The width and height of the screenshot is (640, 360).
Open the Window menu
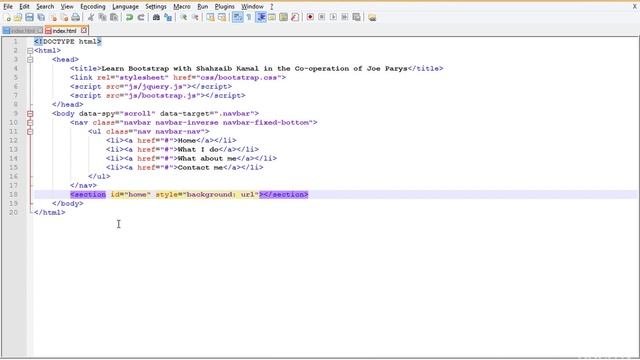click(x=252, y=7)
